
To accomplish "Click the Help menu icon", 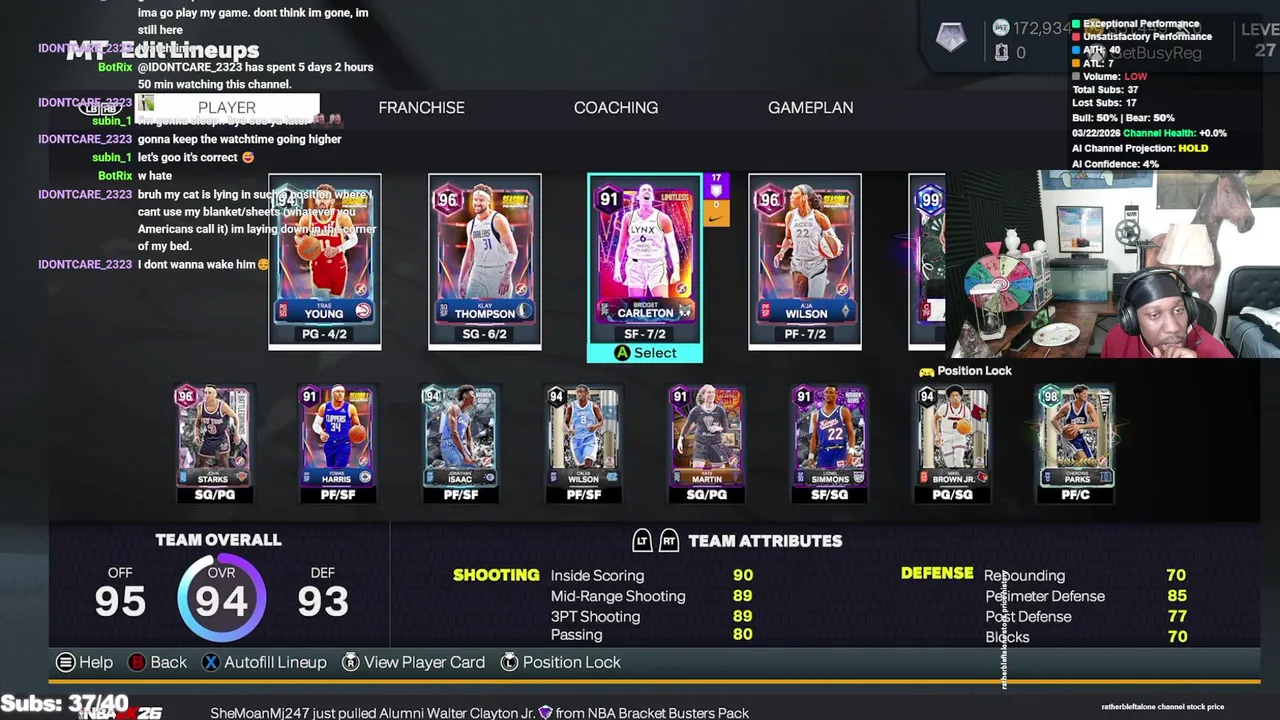I will (65, 662).
